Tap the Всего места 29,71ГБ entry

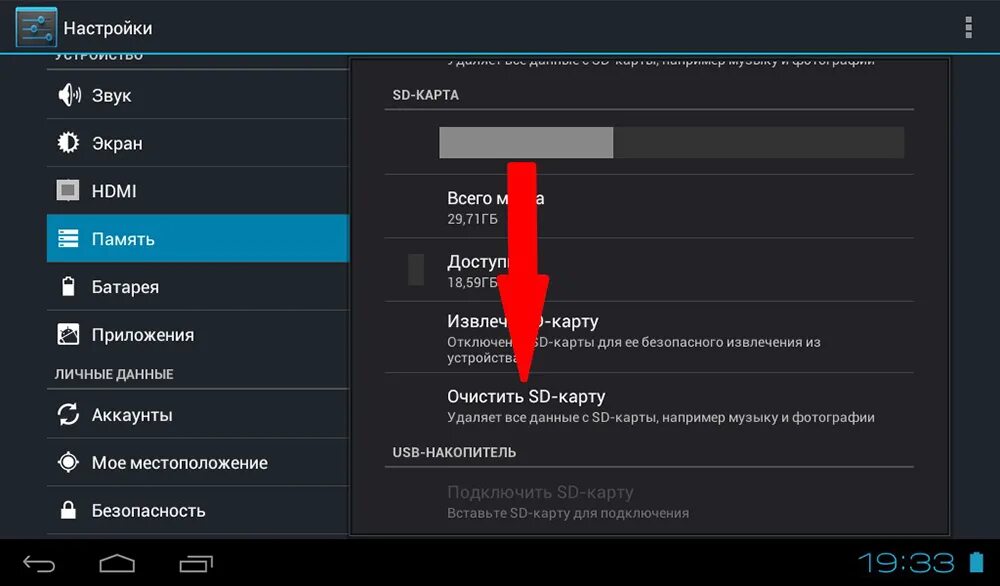click(649, 207)
